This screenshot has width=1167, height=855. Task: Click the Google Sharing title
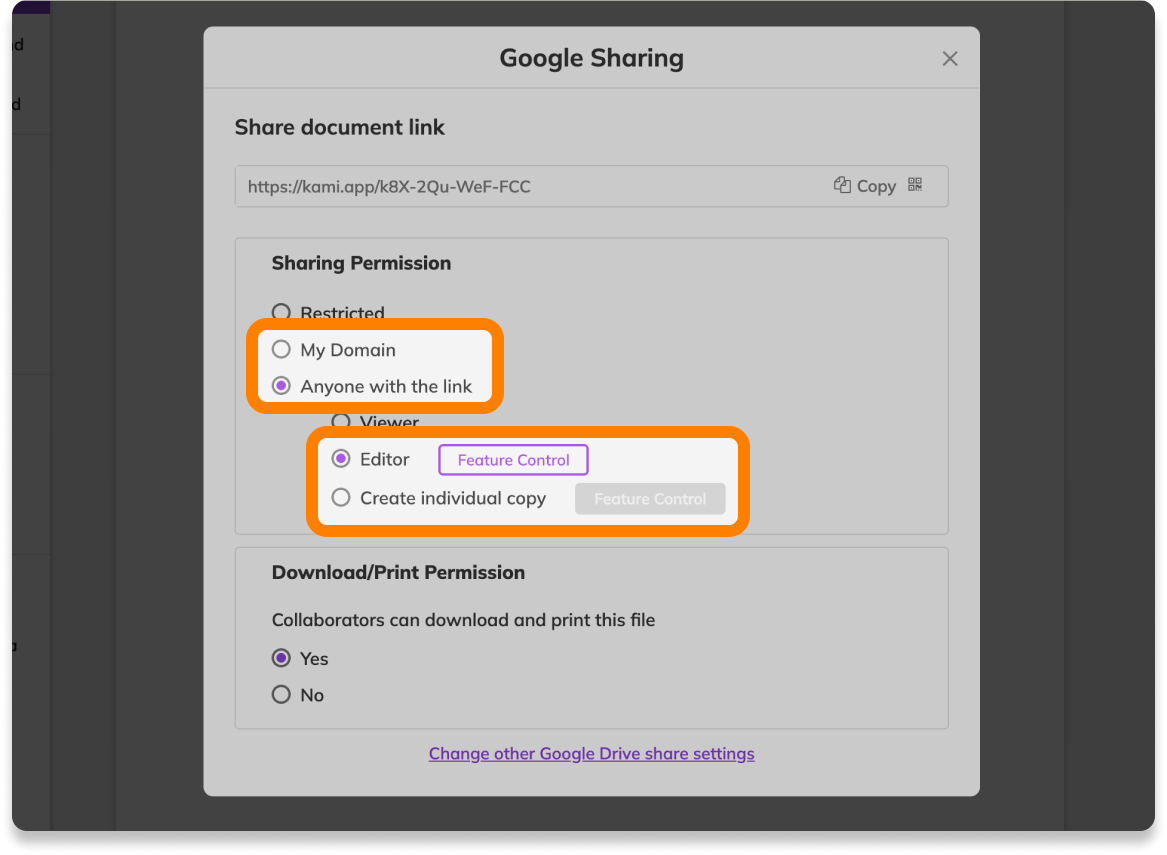[591, 58]
